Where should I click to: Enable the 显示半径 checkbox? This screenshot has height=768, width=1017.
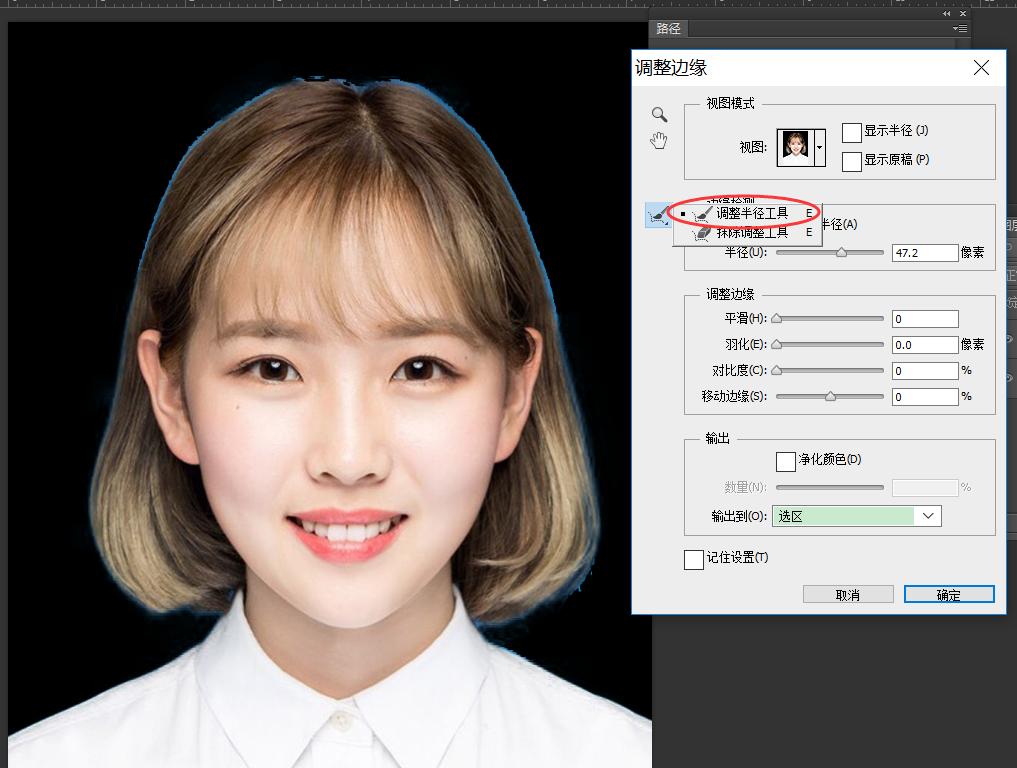853,131
